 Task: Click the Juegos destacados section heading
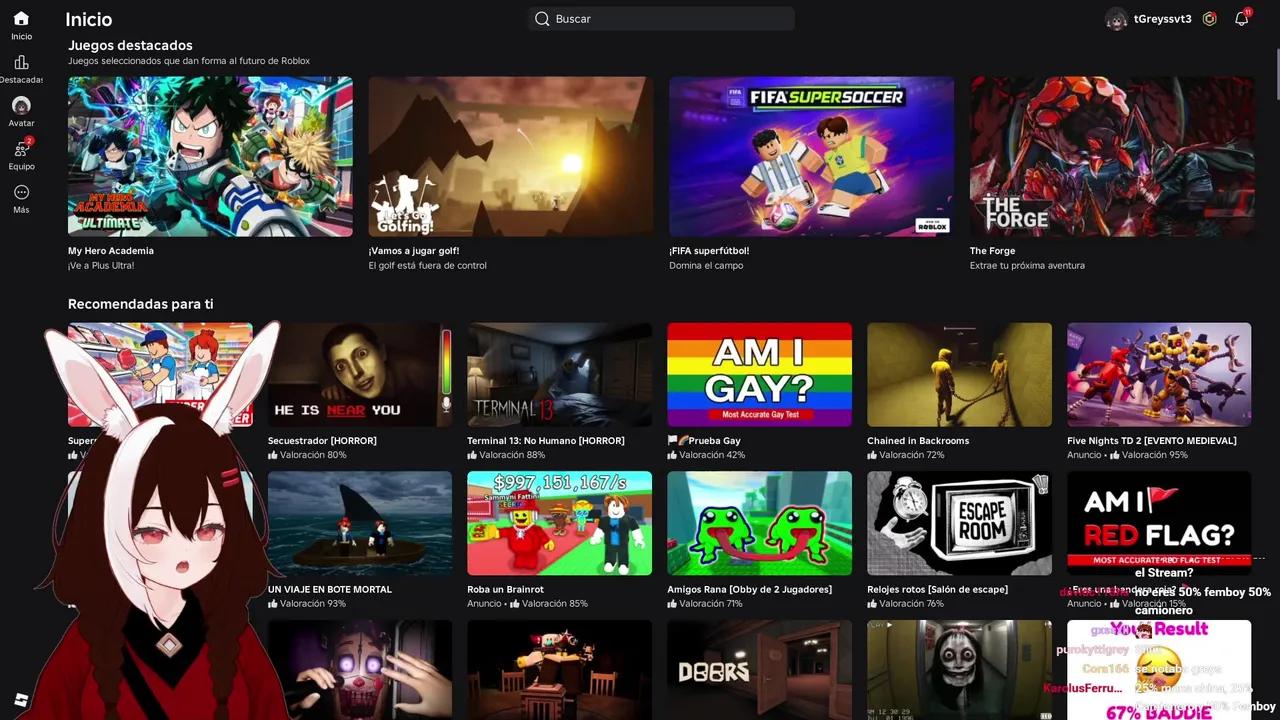(130, 45)
